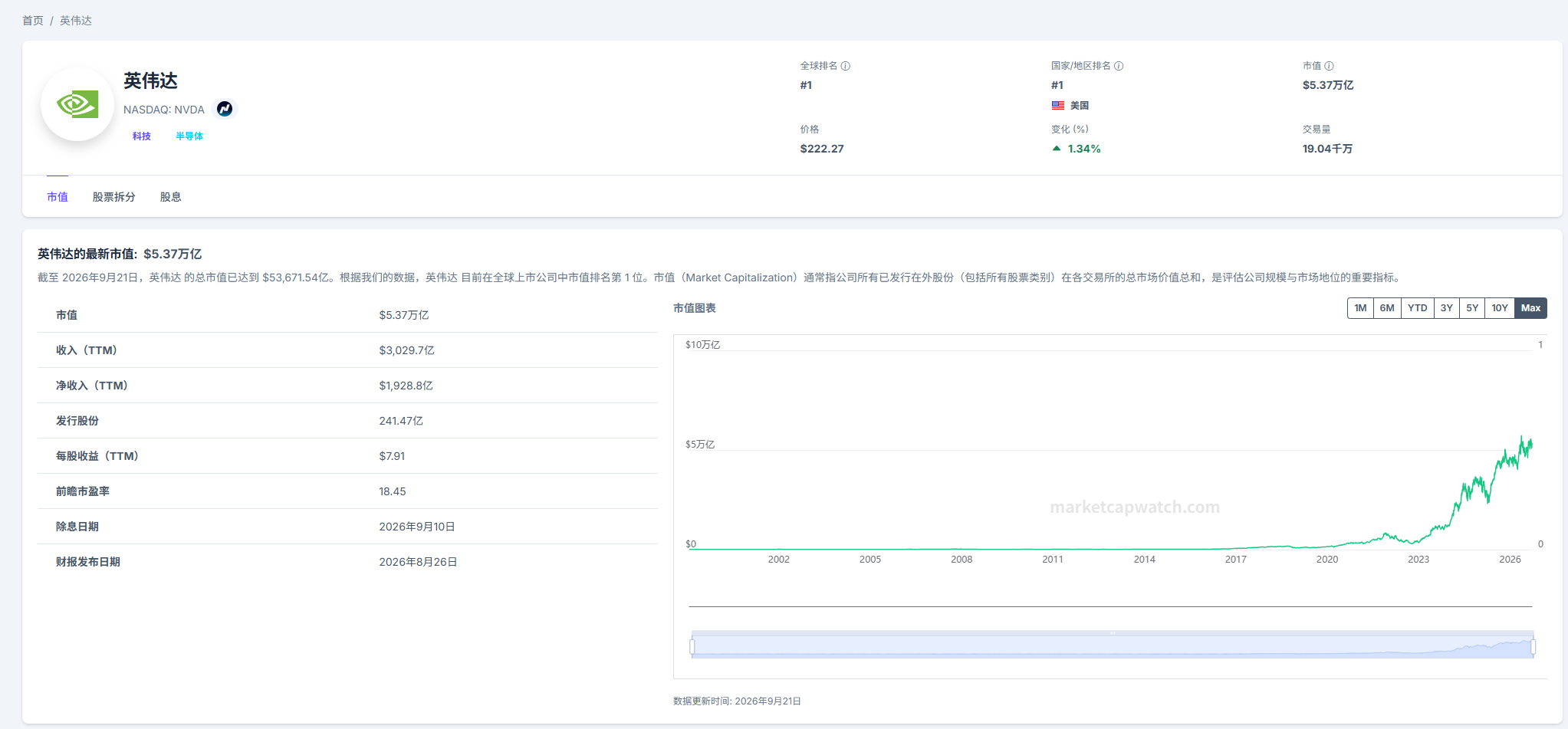This screenshot has width=1568, height=729.
Task: Click the $3,029.7亿 revenue value
Action: click(x=406, y=350)
